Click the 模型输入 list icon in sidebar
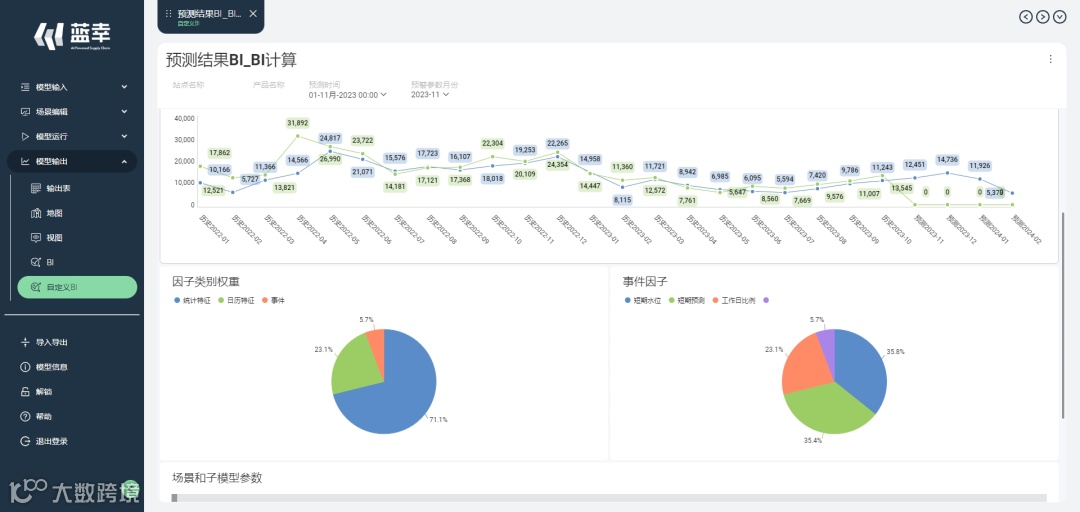Viewport: 1080px width, 512px height. click(x=25, y=87)
